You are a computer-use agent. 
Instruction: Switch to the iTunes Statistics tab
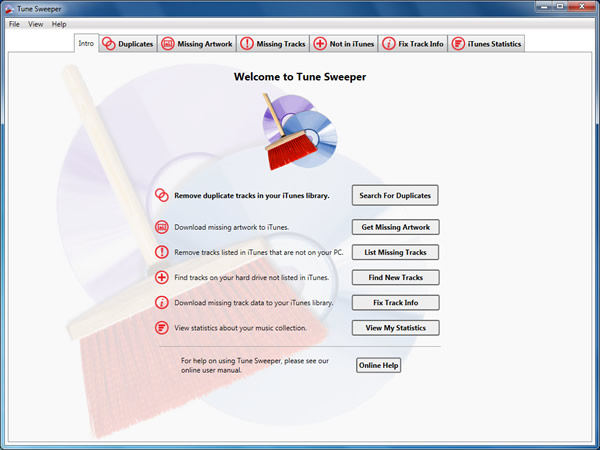pyautogui.click(x=486, y=44)
